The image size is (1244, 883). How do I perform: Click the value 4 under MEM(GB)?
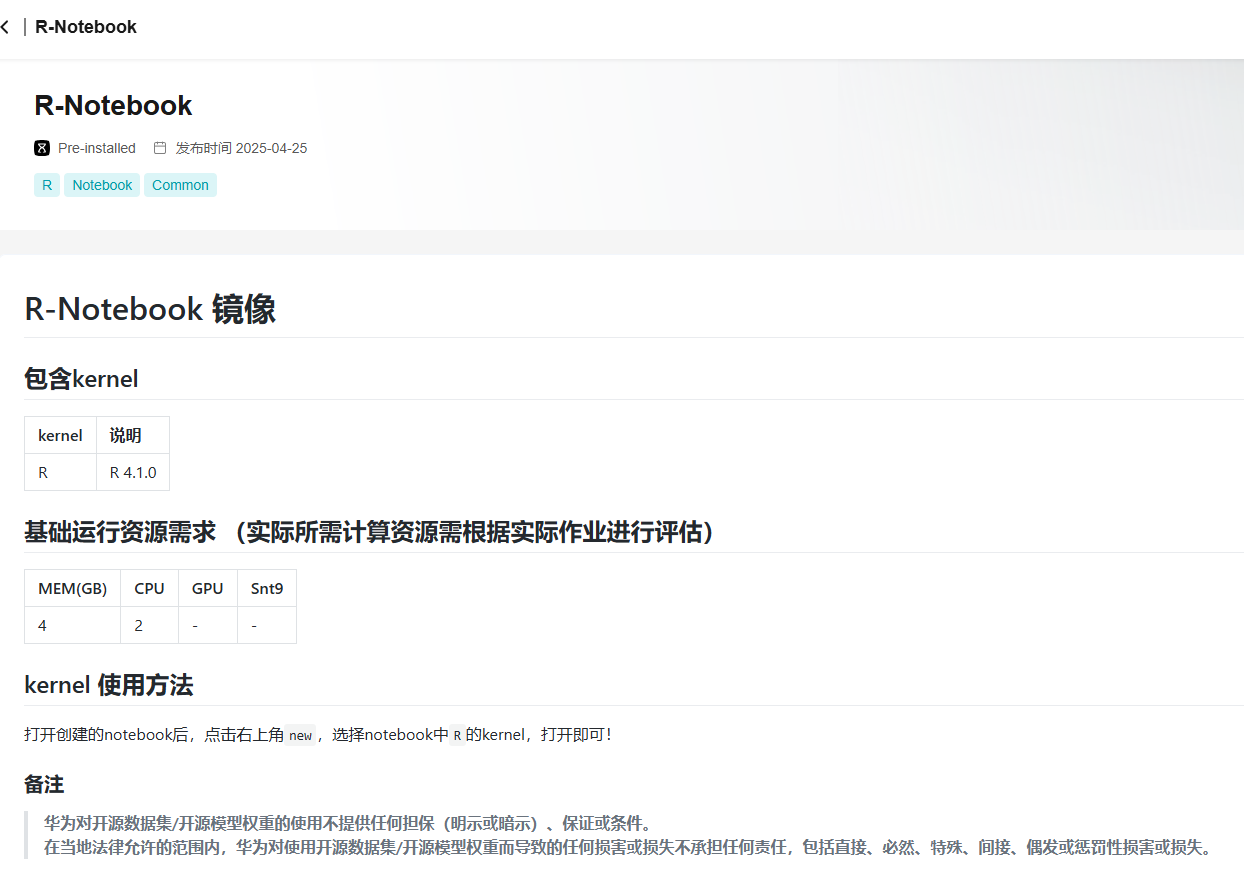(73, 625)
